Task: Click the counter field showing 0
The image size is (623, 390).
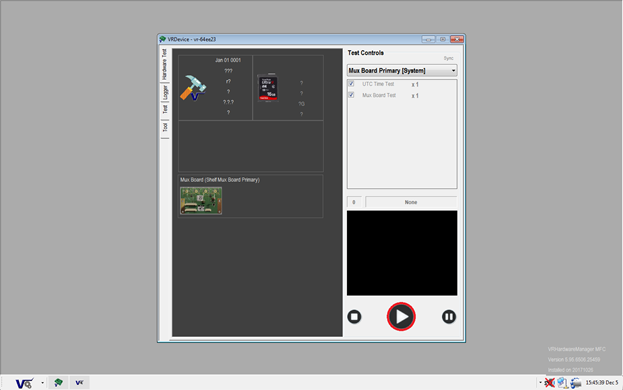Action: pyautogui.click(x=354, y=202)
